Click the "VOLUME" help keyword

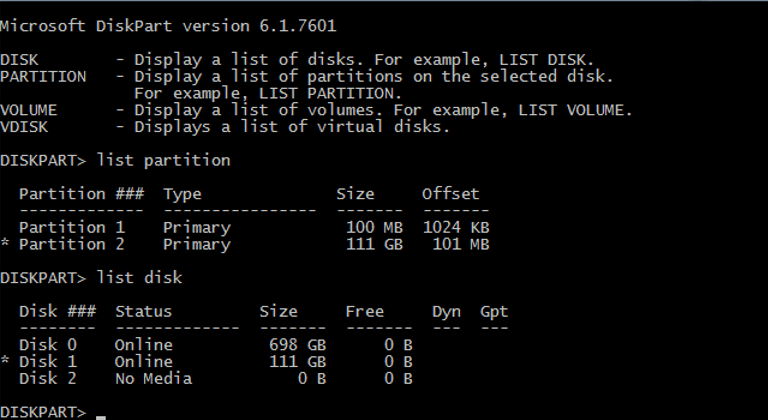click(28, 110)
